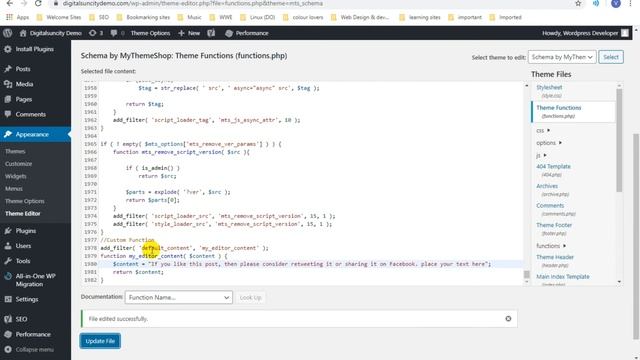Bookmark this page with star icon

click(578, 3)
